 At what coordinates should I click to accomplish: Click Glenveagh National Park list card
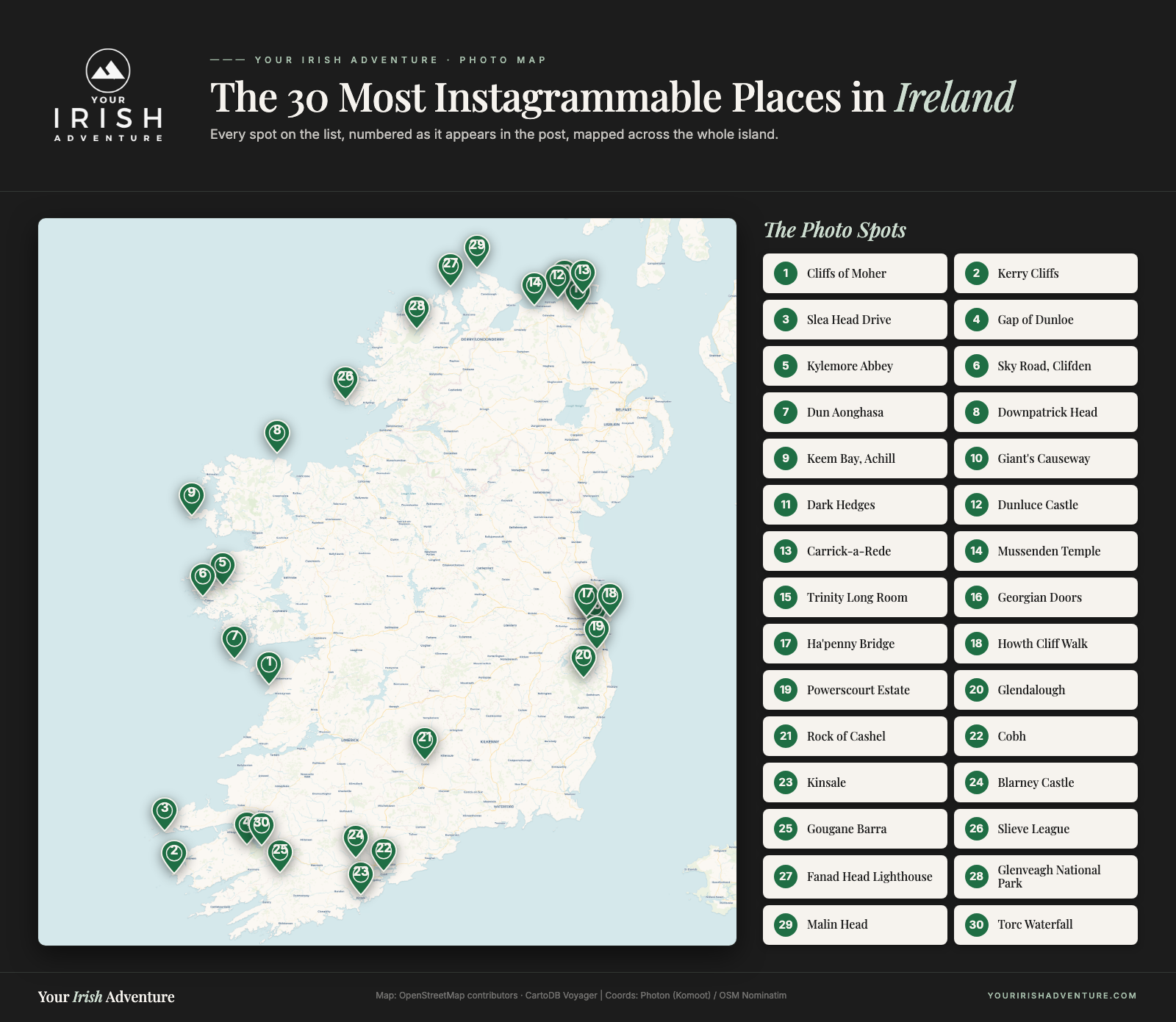(1046, 877)
